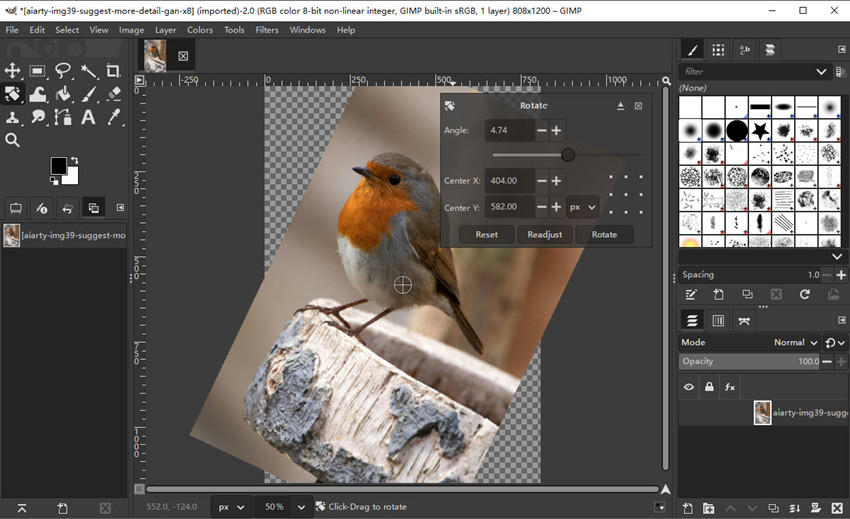Screen dimensions: 850x519
Task: Open the layer Mode dropdown showing Normal
Action: [795, 342]
